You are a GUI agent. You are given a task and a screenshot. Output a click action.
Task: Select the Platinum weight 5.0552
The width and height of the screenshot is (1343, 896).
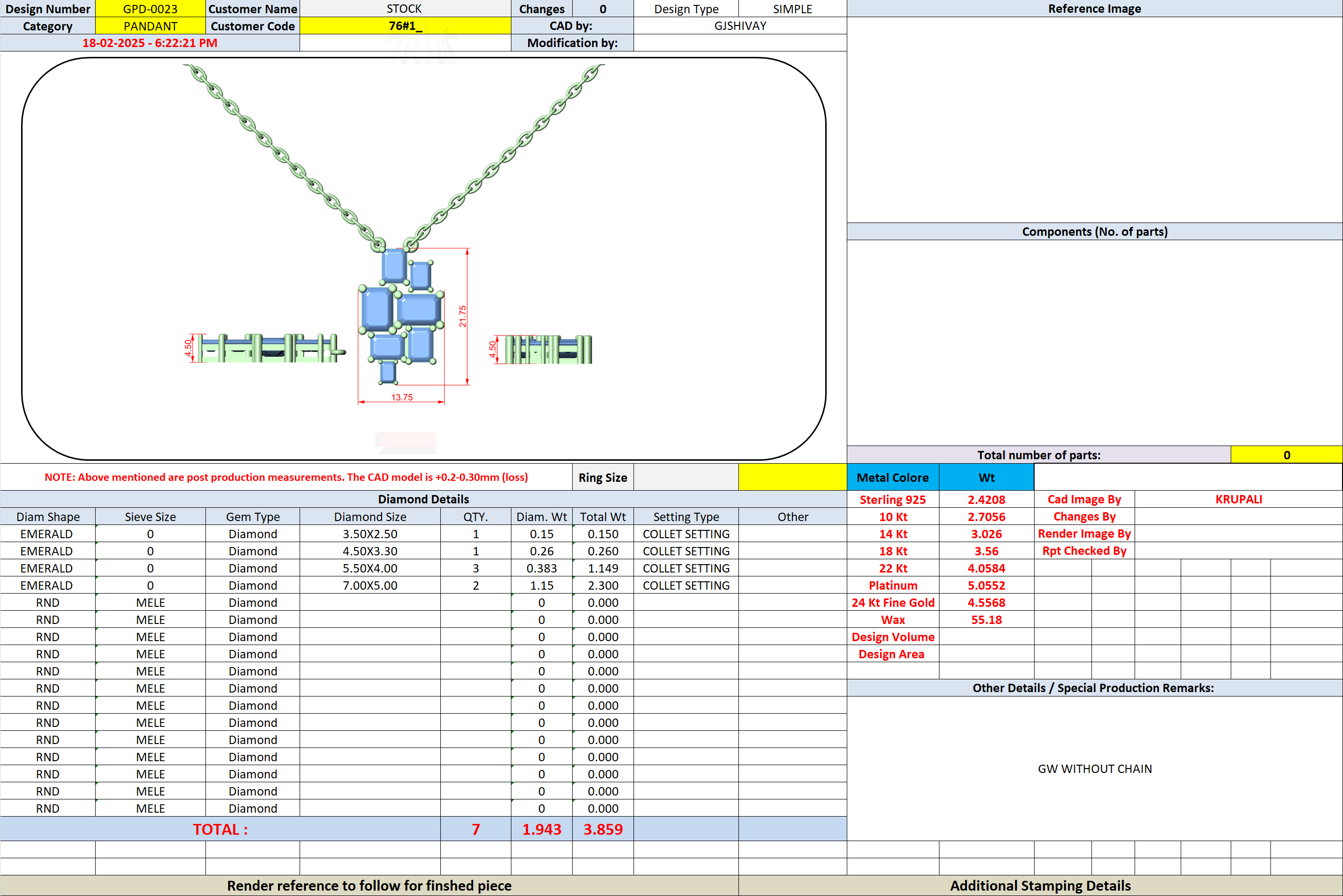987,585
